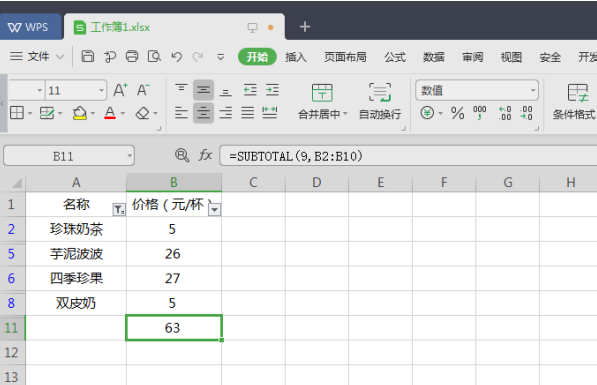Align text left
The height and width of the screenshot is (385, 597).
pos(181,113)
